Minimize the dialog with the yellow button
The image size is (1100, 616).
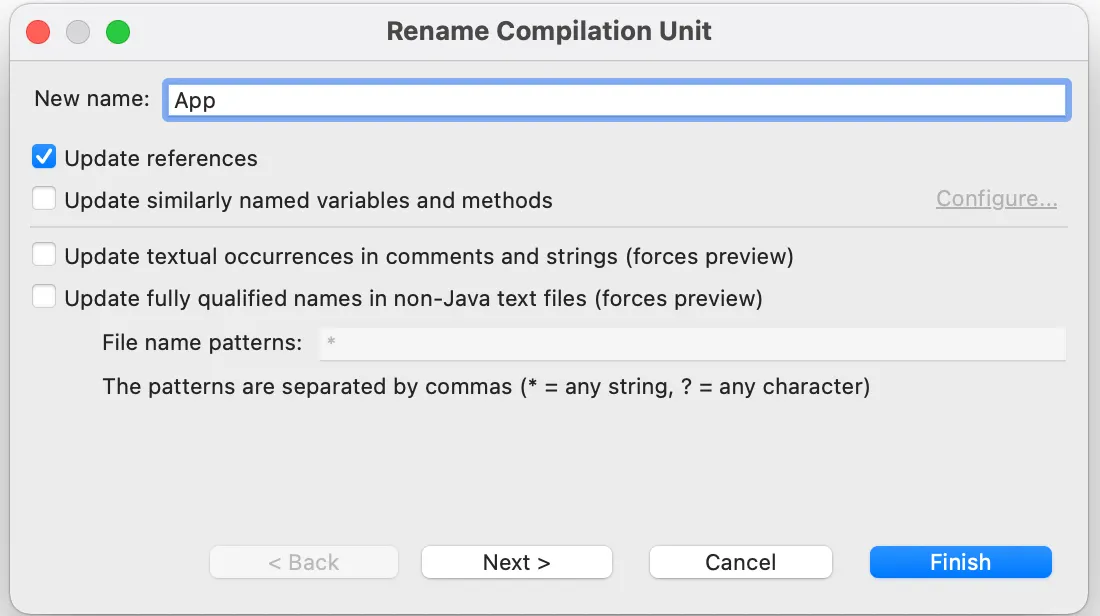point(78,32)
